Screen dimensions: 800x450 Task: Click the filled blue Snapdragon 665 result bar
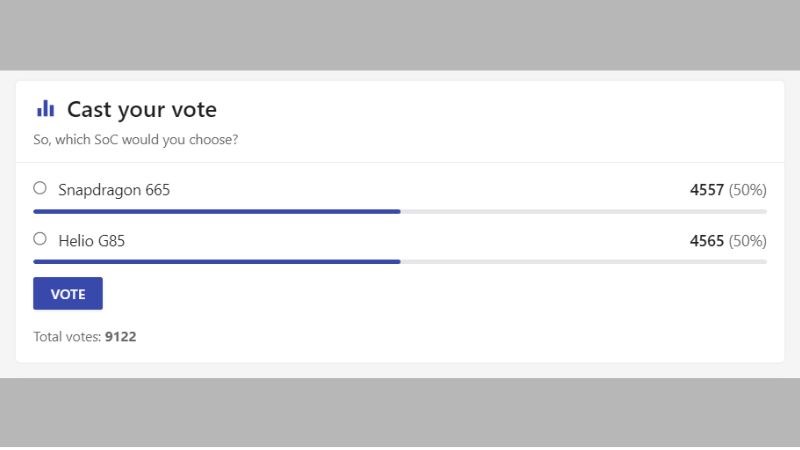[216, 212]
